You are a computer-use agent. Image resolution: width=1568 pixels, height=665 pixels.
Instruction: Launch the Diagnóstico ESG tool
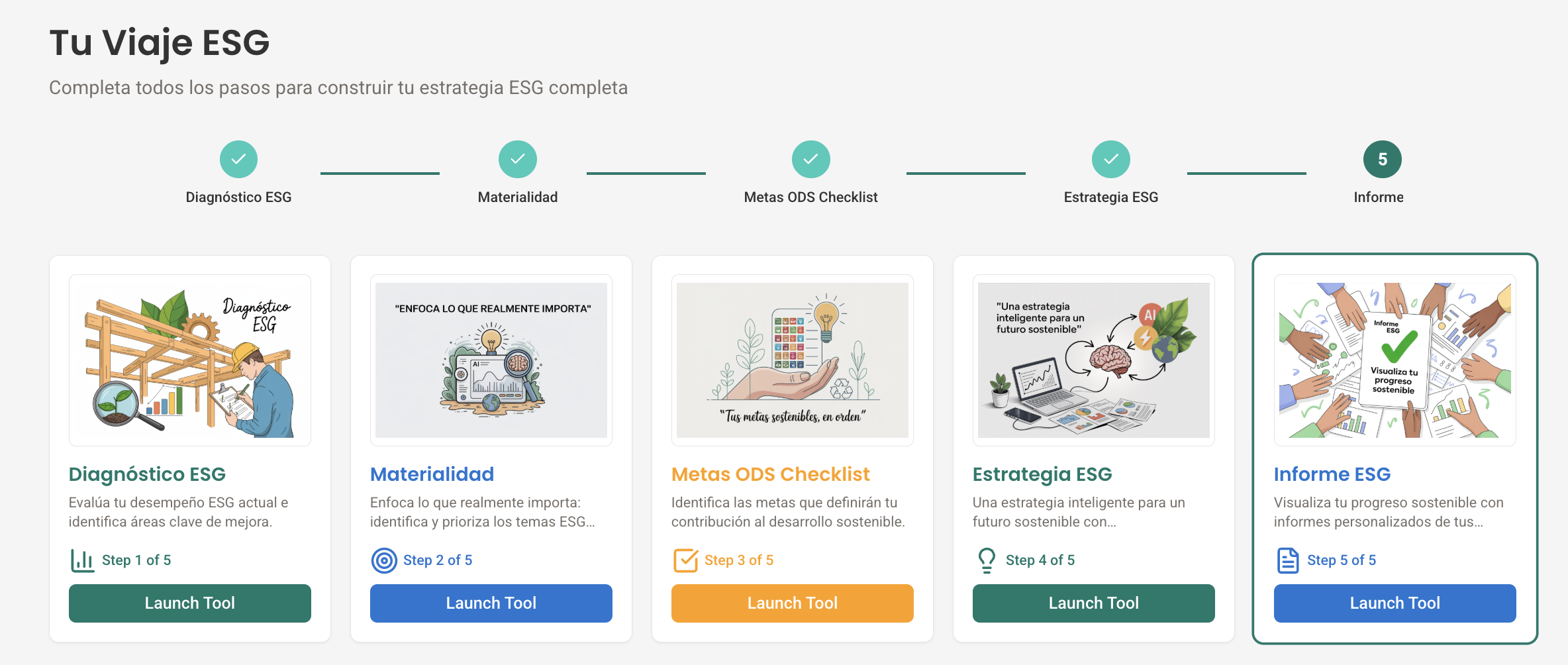(190, 603)
